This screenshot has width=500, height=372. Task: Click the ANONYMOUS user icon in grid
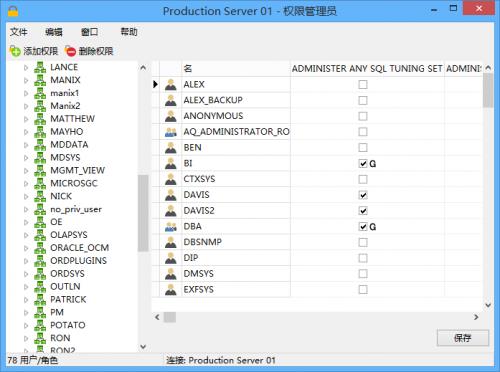[171, 116]
